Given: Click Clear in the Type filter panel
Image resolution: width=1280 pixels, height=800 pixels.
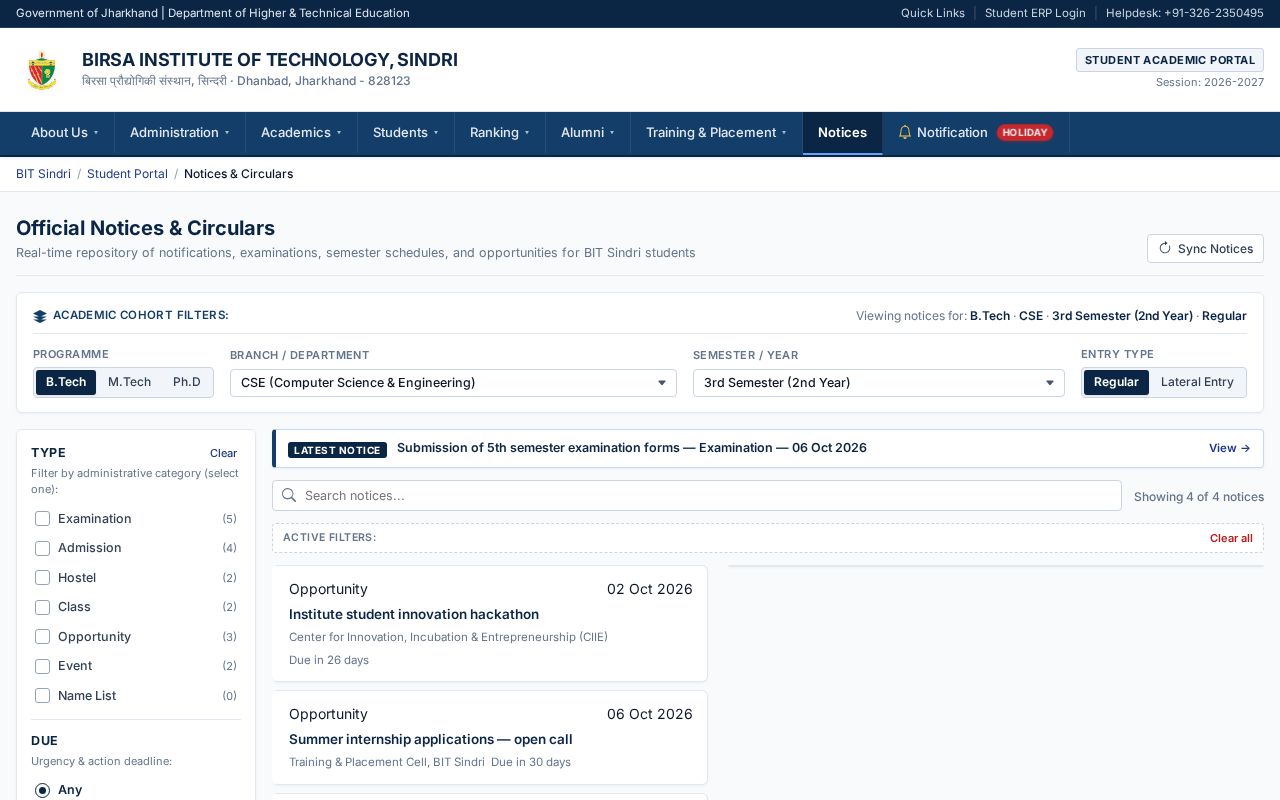Looking at the screenshot, I should (x=223, y=453).
